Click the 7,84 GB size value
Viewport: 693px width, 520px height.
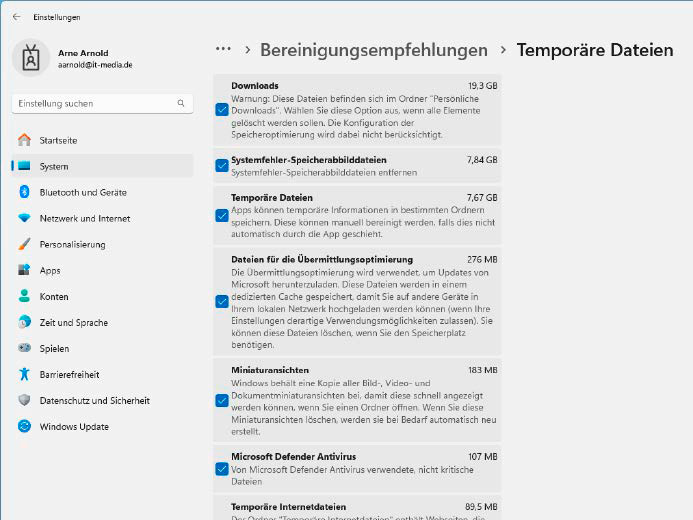(x=482, y=160)
